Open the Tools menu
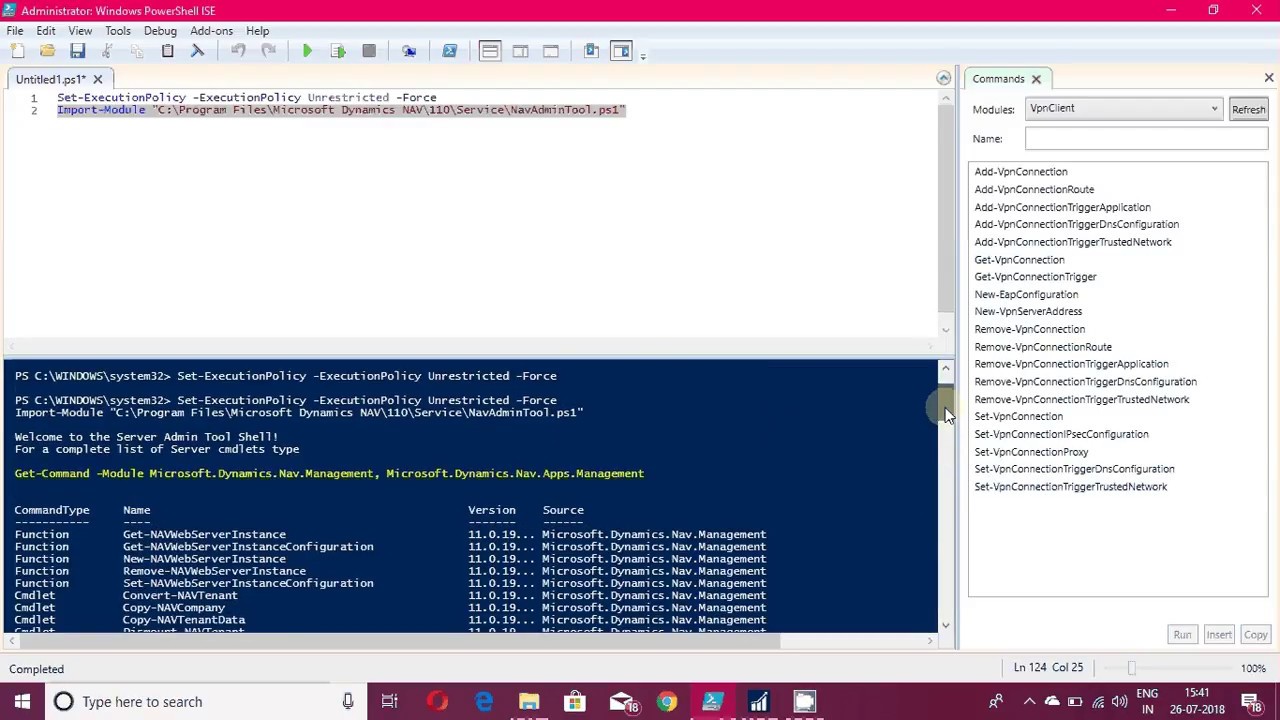The height and width of the screenshot is (720, 1280). [118, 31]
